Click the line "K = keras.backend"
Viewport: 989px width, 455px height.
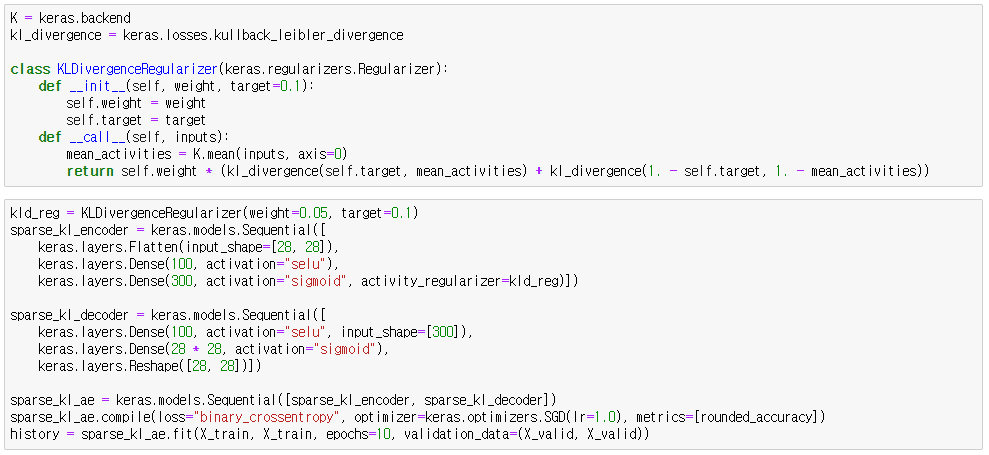click(71, 19)
